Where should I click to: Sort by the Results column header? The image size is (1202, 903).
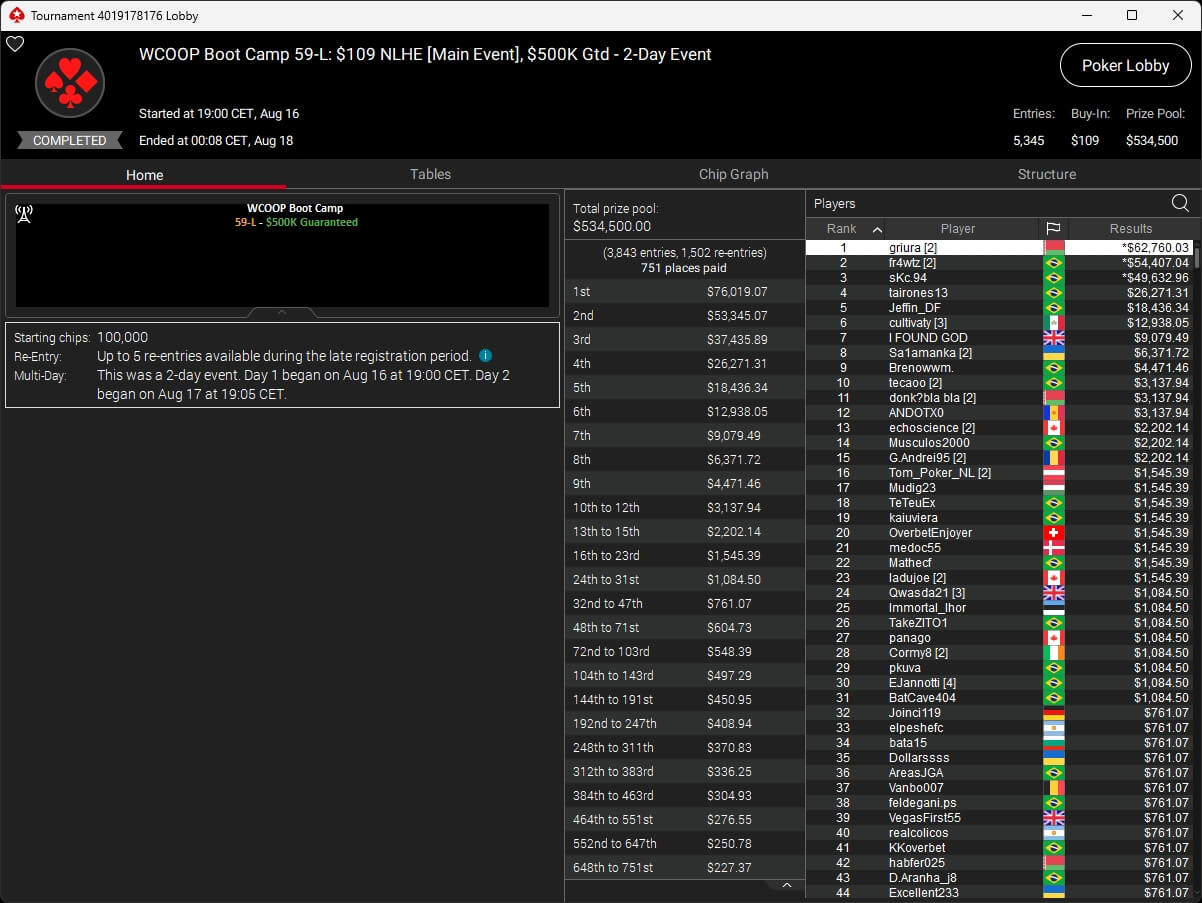pos(1131,229)
